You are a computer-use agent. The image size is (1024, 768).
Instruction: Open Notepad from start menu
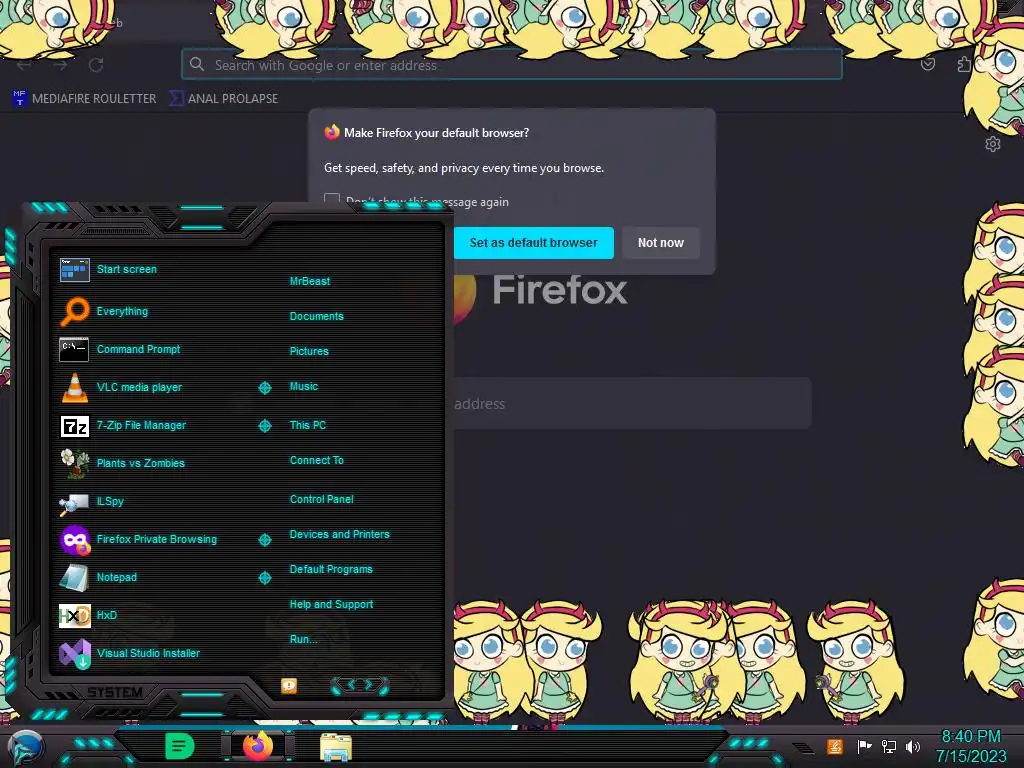[116, 577]
